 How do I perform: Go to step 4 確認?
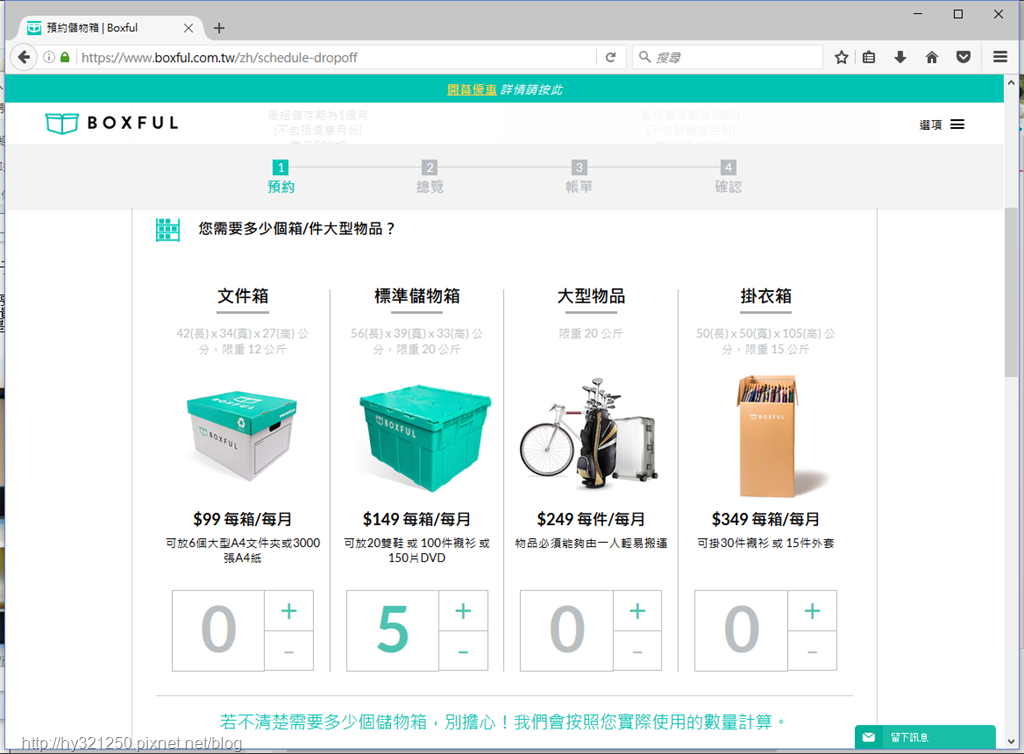(728, 177)
